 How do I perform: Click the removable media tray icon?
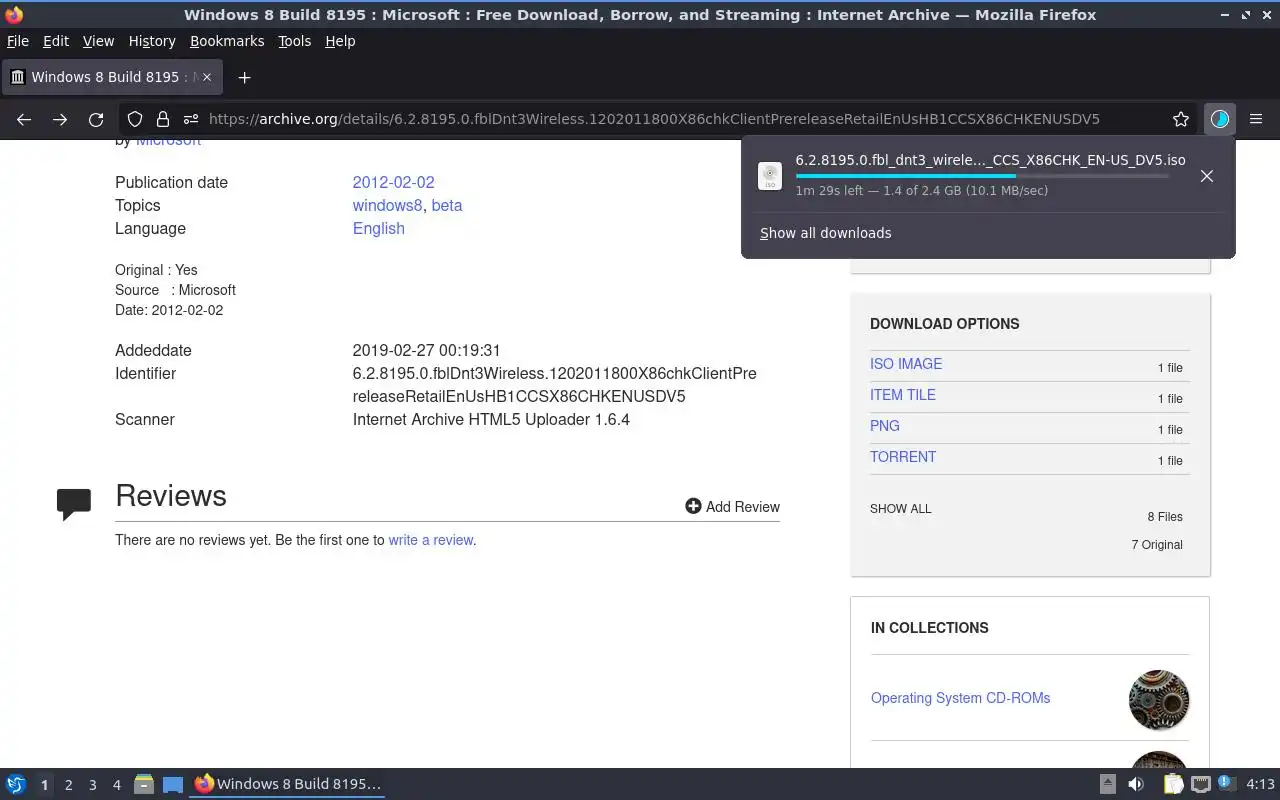coord(1108,784)
